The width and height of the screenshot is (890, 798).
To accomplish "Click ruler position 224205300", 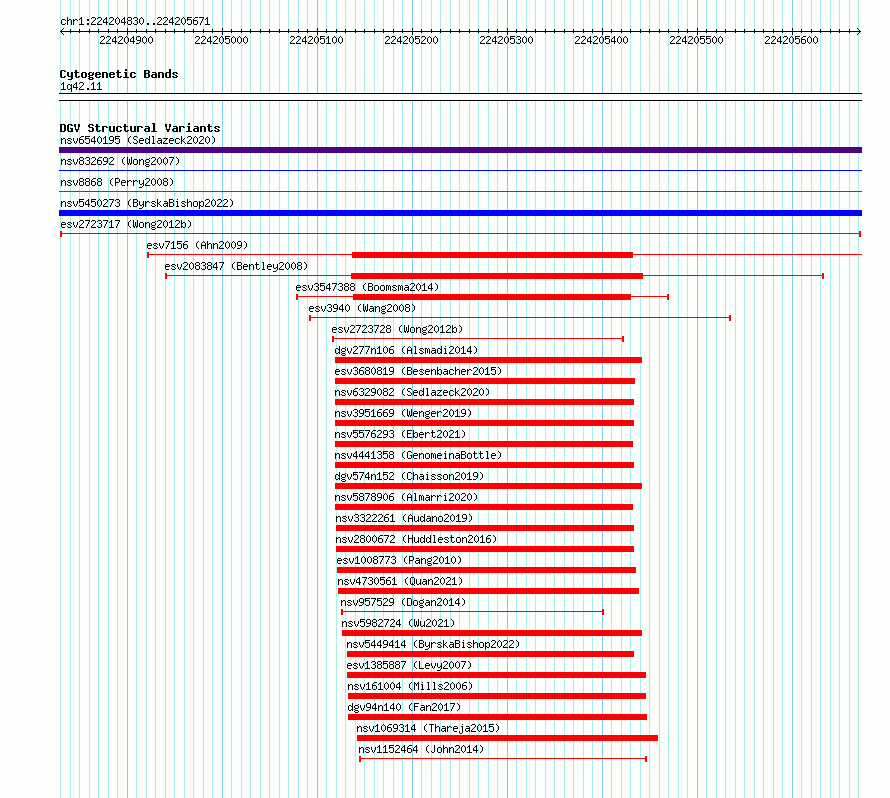I will coord(506,40).
